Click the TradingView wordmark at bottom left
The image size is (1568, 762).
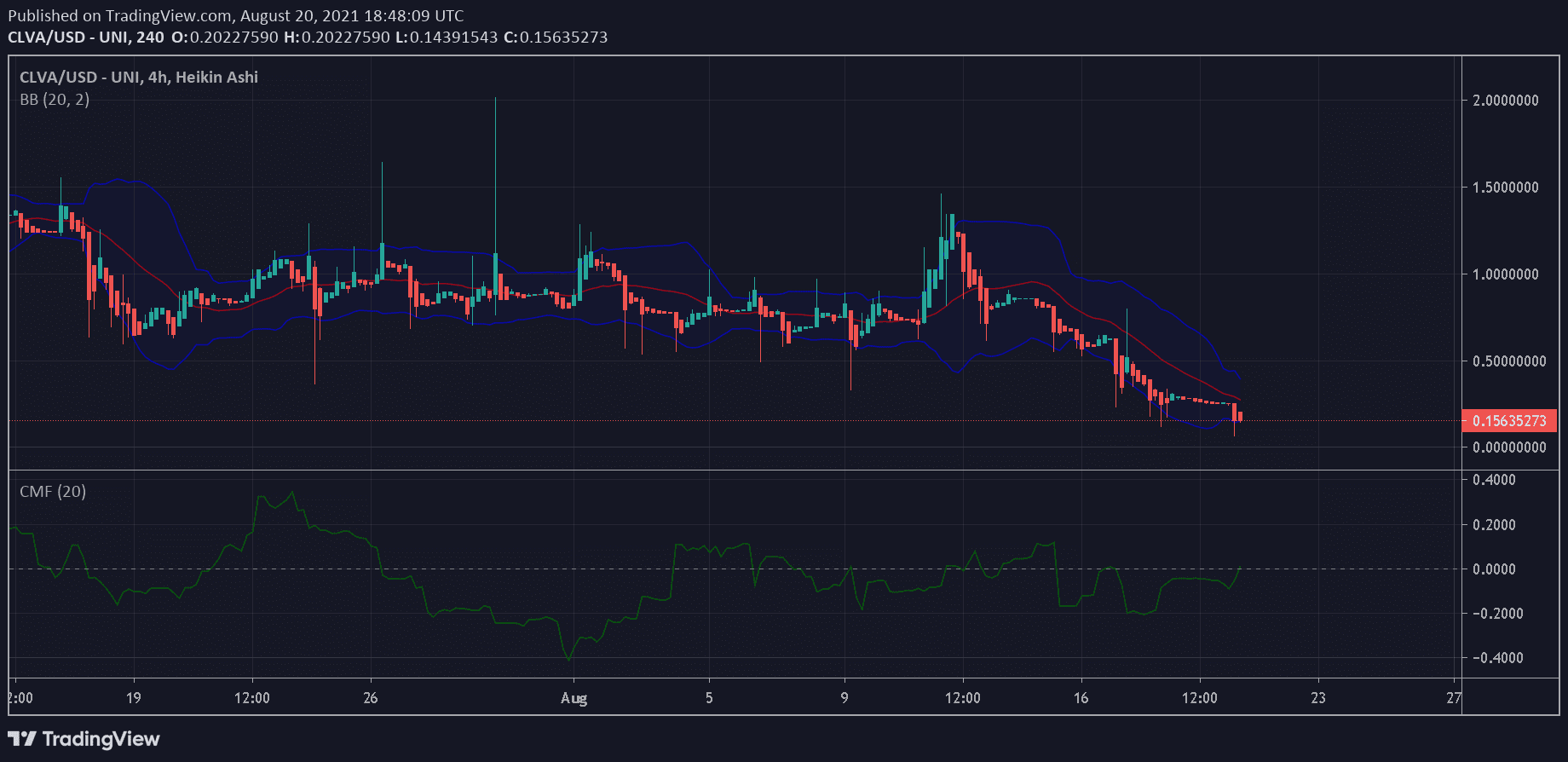(101, 739)
